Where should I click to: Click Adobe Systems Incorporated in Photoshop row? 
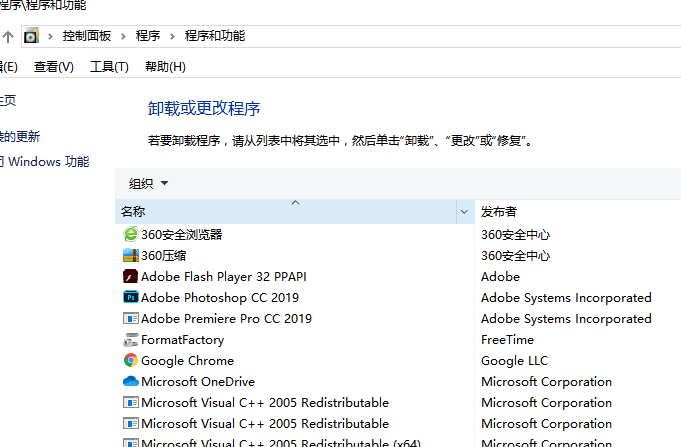pos(566,298)
